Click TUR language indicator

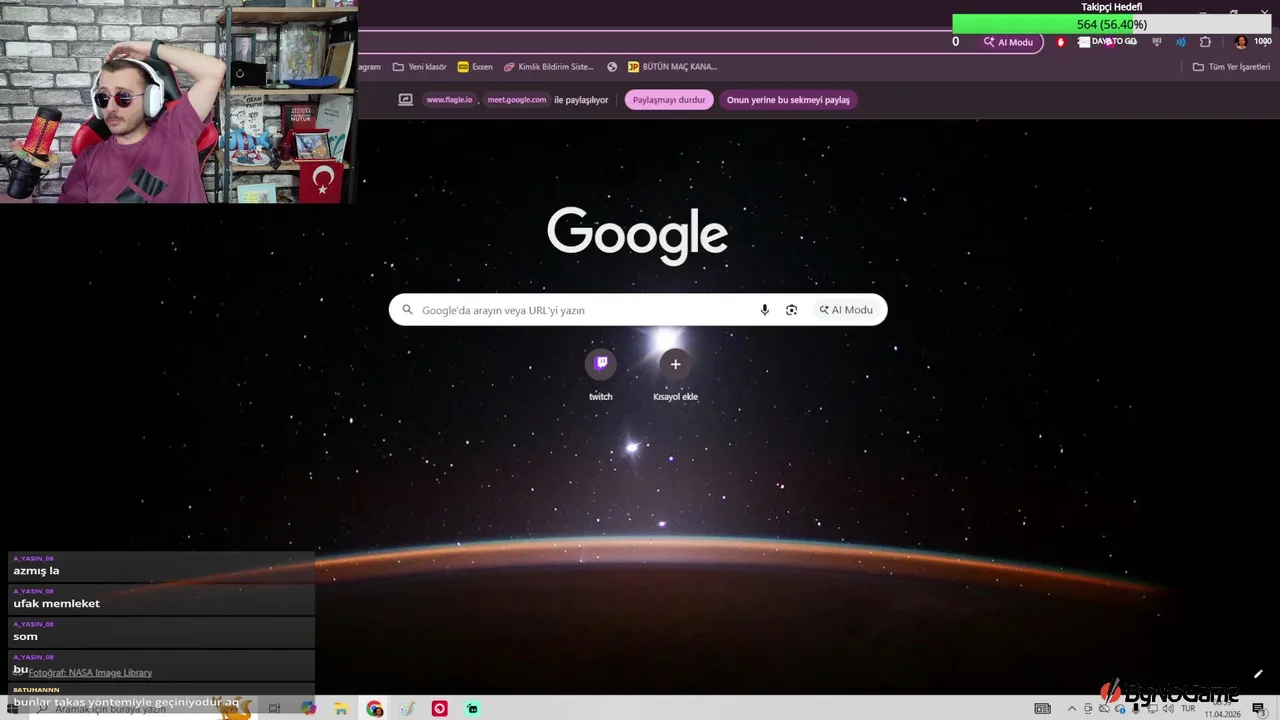click(x=1189, y=709)
